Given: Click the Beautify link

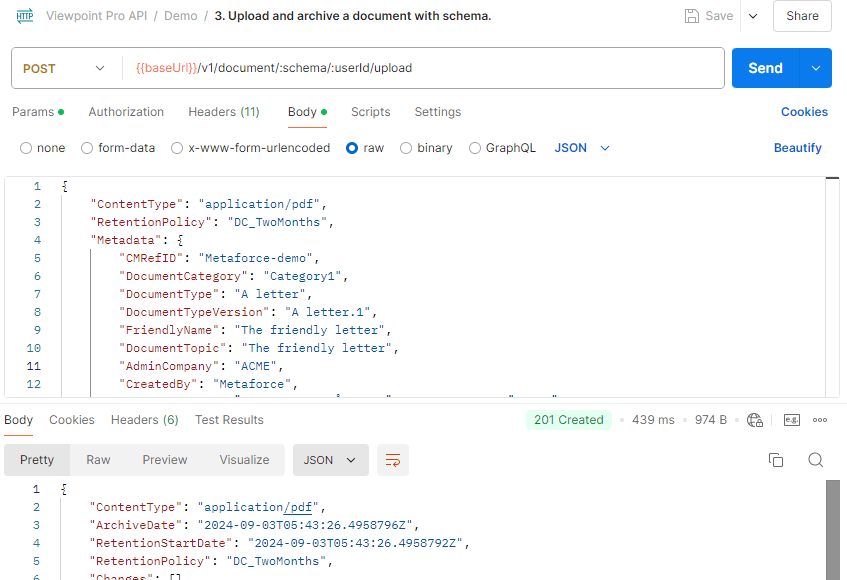Looking at the screenshot, I should [797, 148].
